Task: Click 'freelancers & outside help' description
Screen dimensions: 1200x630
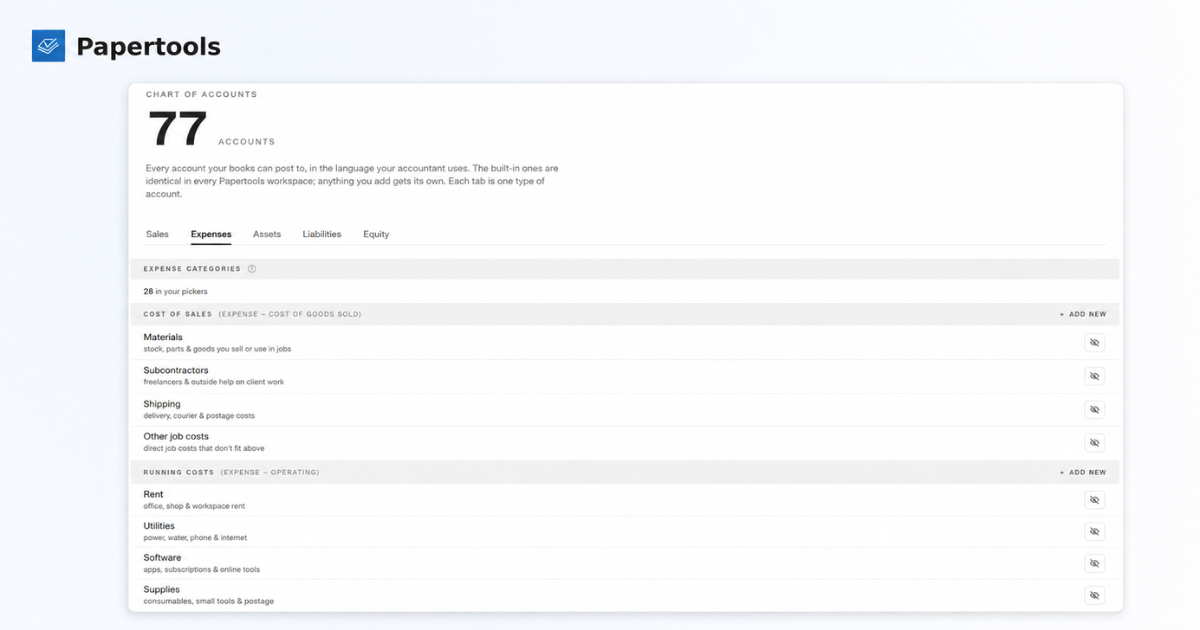Action: 214,382
